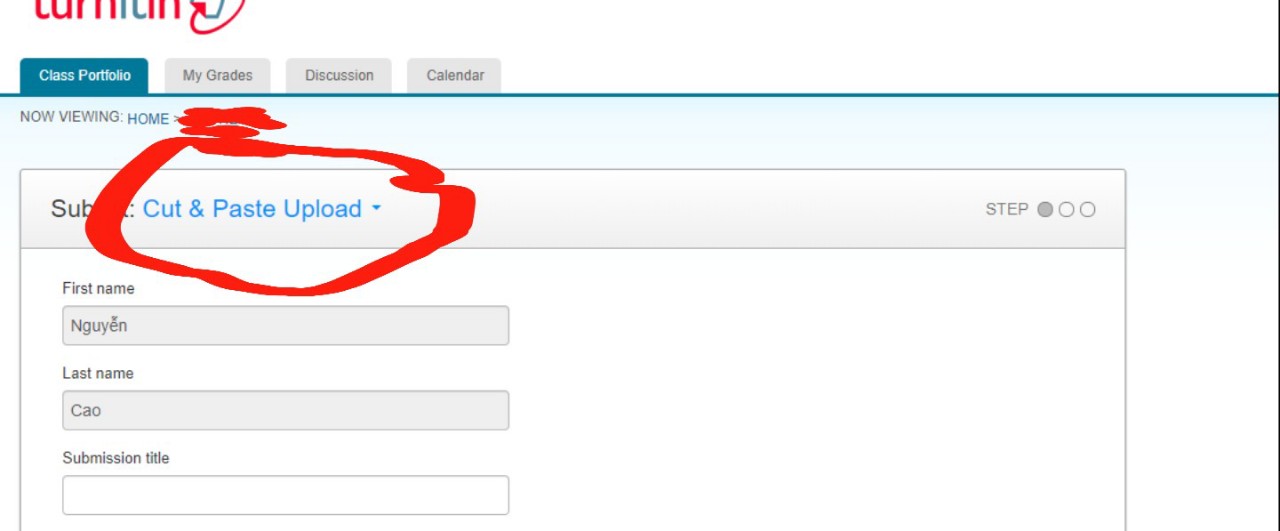
Task: Follow the HOME breadcrumb link
Action: (x=148, y=119)
